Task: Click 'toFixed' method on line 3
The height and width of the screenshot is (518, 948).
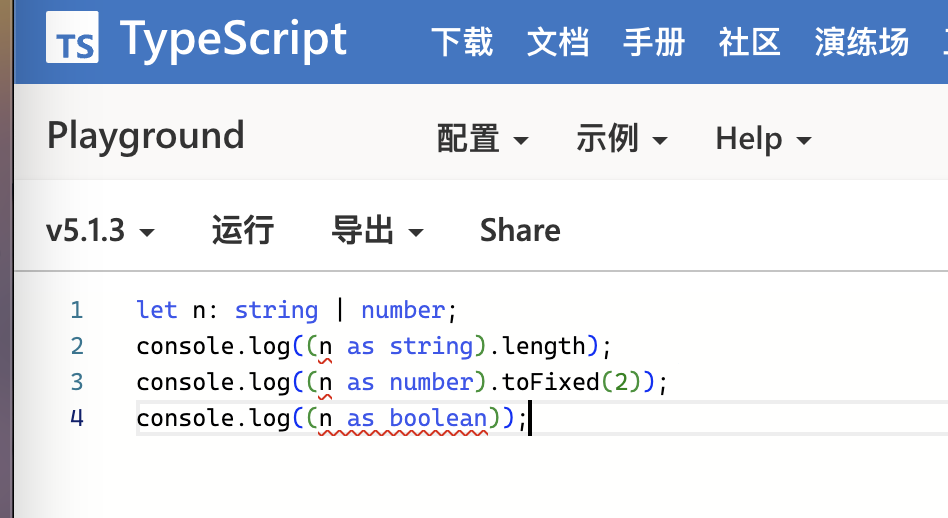Action: 551,382
